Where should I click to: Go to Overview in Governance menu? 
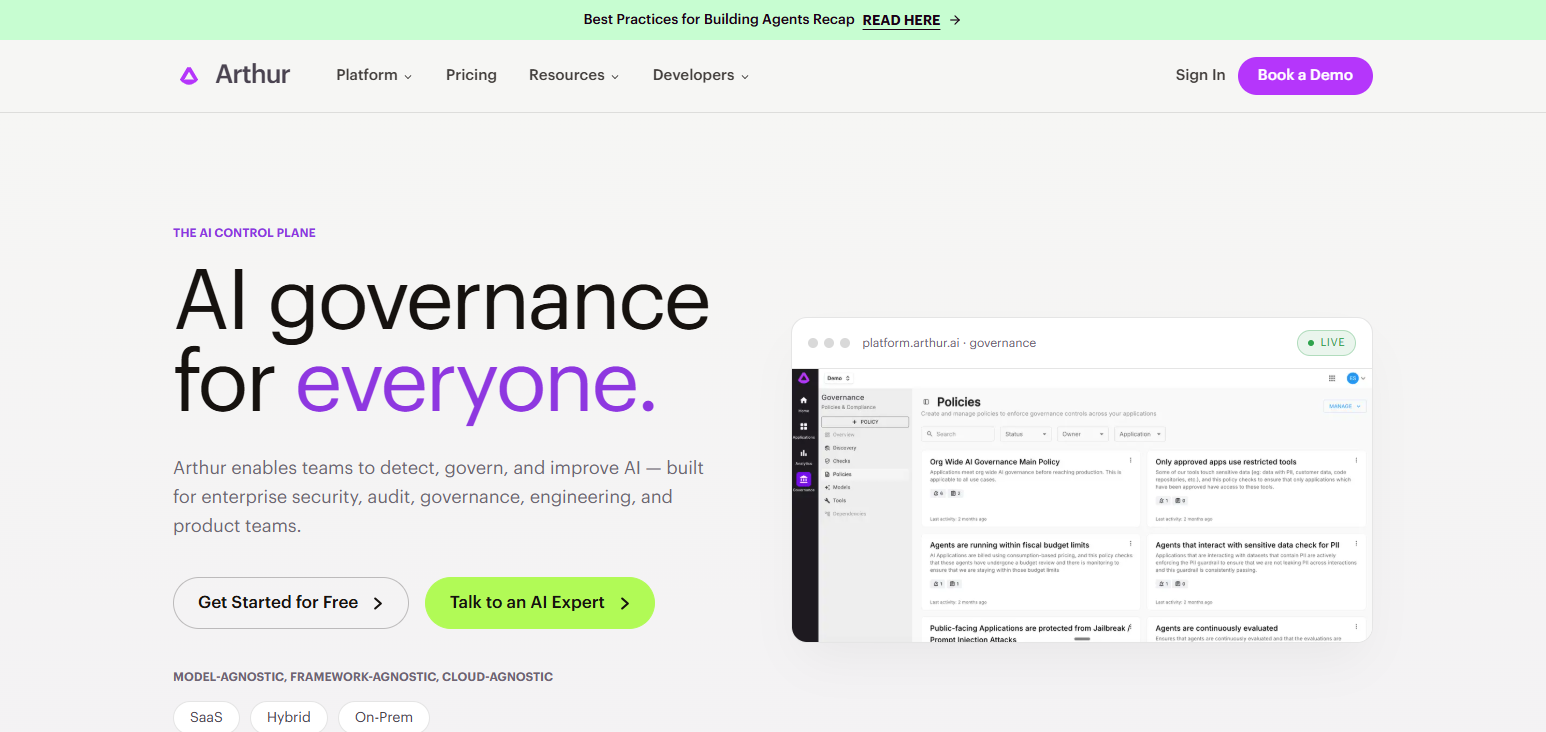pos(864,435)
